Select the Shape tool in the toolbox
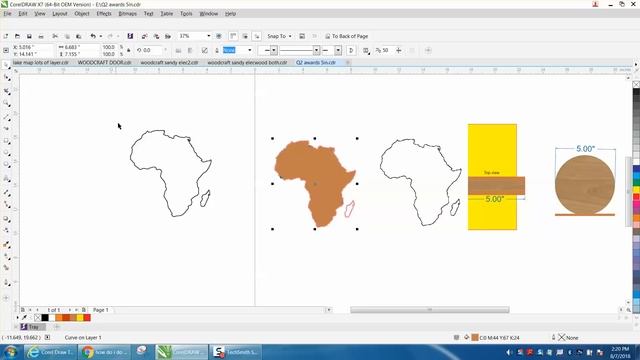The width and height of the screenshot is (640, 360). coord(7,78)
